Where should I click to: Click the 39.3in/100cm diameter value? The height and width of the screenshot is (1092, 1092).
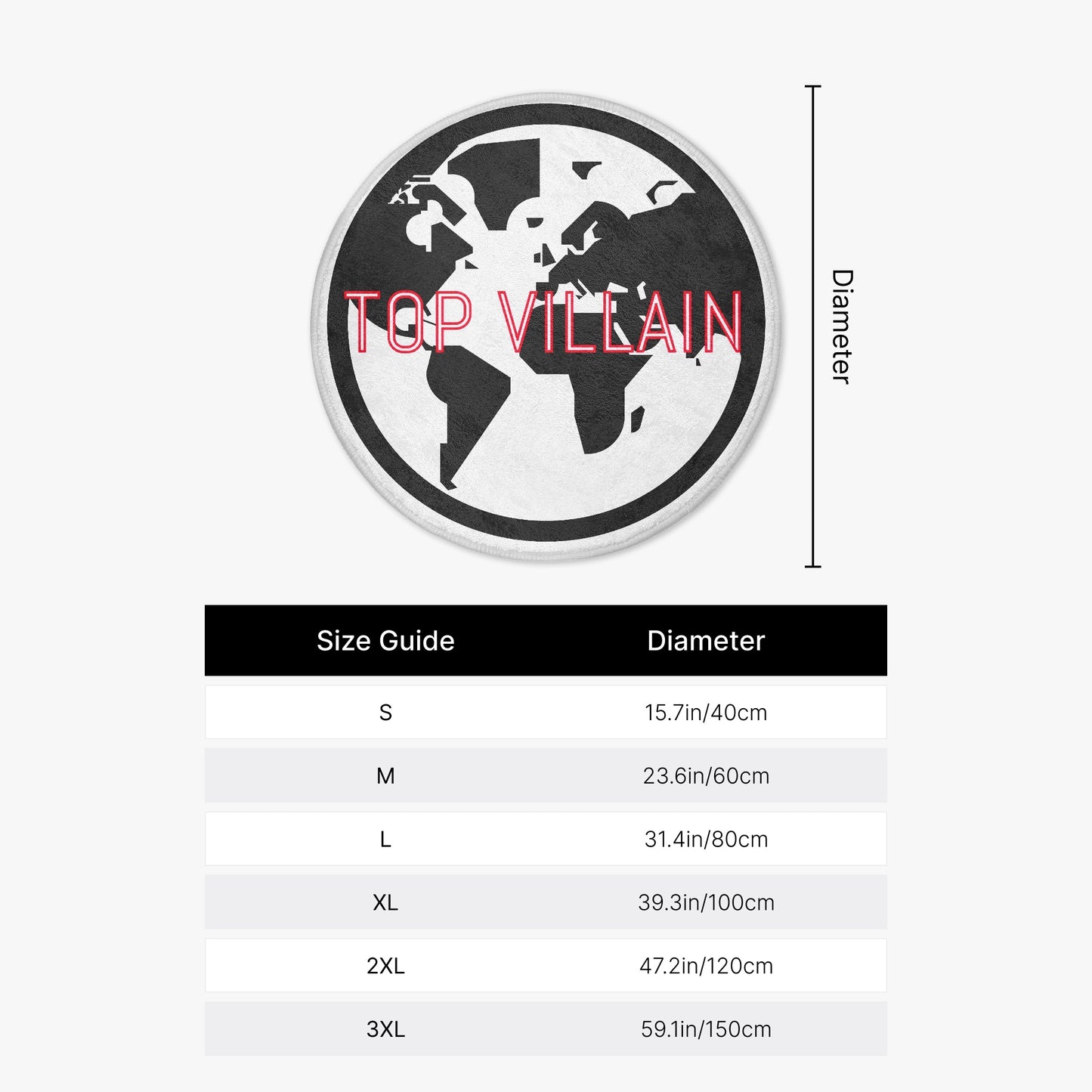pyautogui.click(x=706, y=903)
